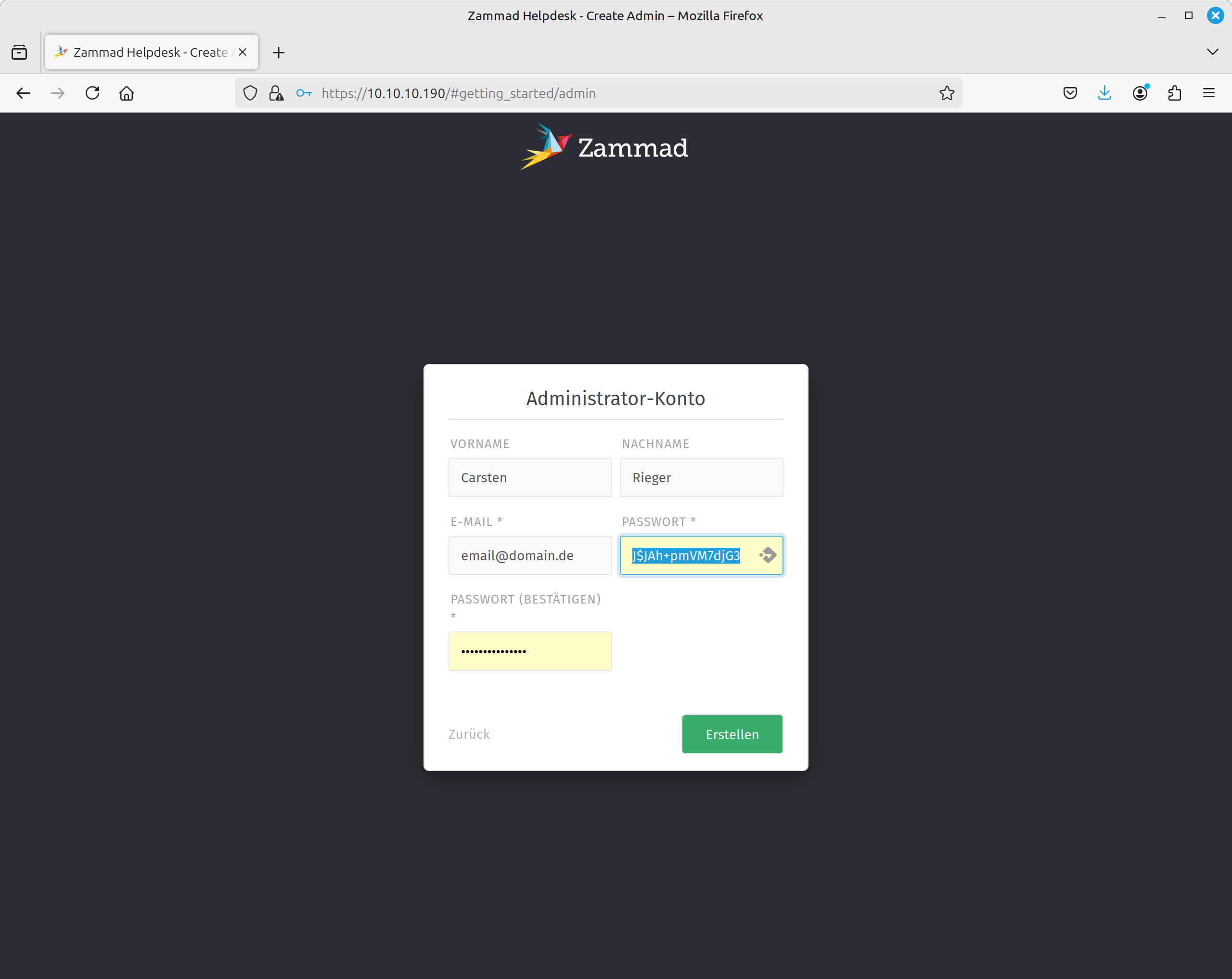Follow the Zurück link
This screenshot has width=1232, height=979.
(469, 734)
